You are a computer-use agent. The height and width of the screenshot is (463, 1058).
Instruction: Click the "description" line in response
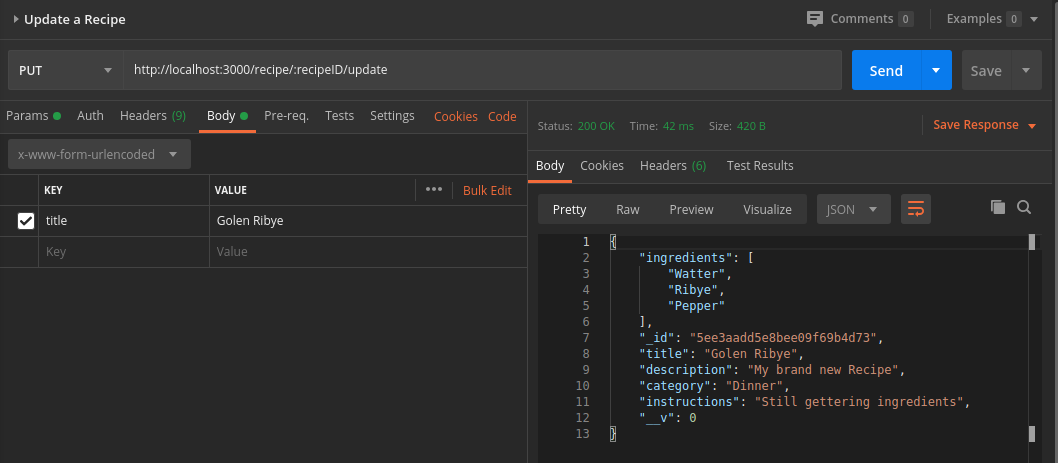[771, 370]
